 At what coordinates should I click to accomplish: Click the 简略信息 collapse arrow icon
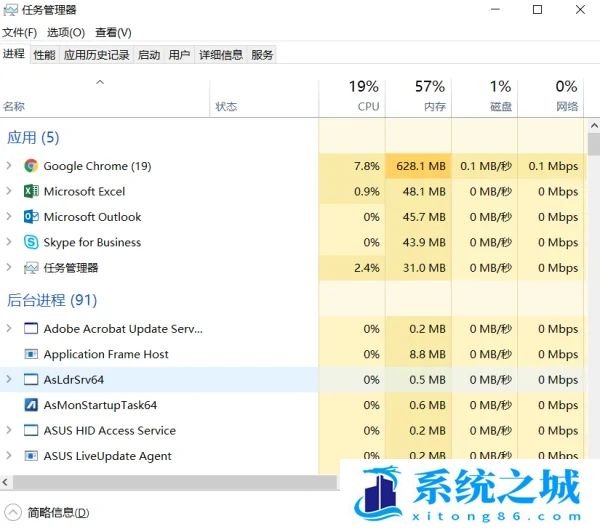pyautogui.click(x=13, y=512)
